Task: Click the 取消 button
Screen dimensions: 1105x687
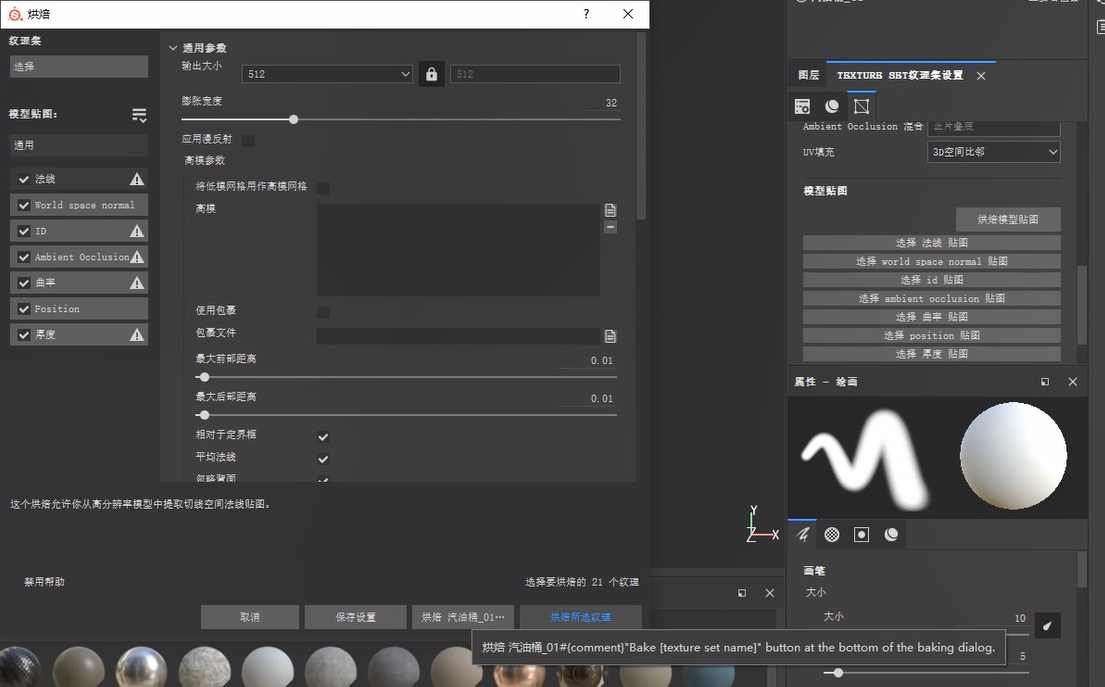Action: (250, 617)
